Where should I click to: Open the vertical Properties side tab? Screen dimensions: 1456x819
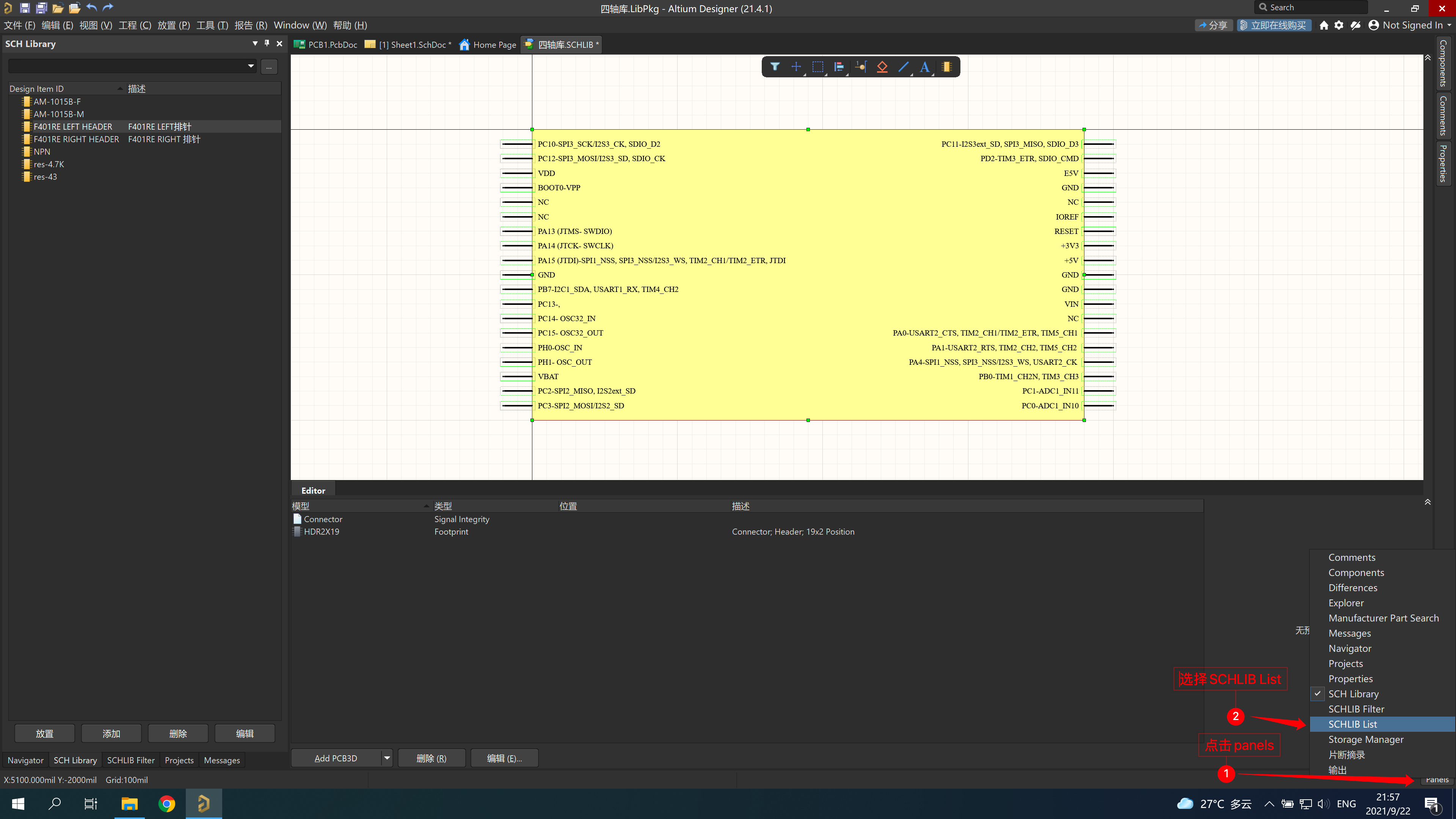1443,163
